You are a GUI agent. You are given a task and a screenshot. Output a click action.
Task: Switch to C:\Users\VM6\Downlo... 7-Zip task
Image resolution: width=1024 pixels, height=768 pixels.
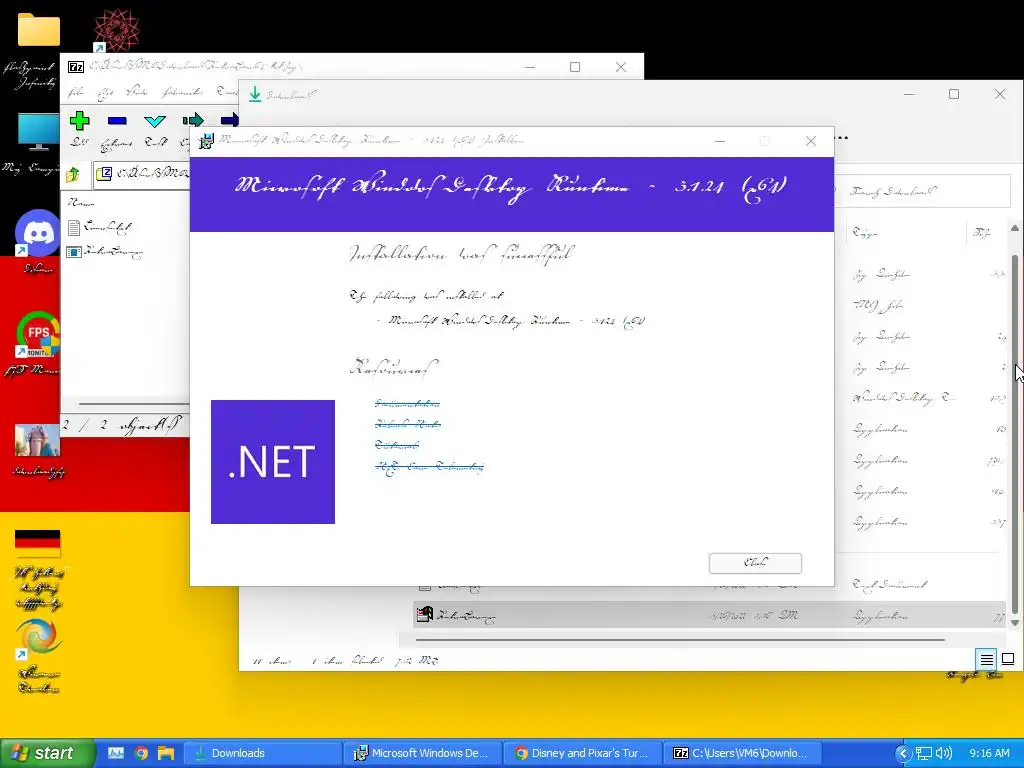tap(743, 753)
